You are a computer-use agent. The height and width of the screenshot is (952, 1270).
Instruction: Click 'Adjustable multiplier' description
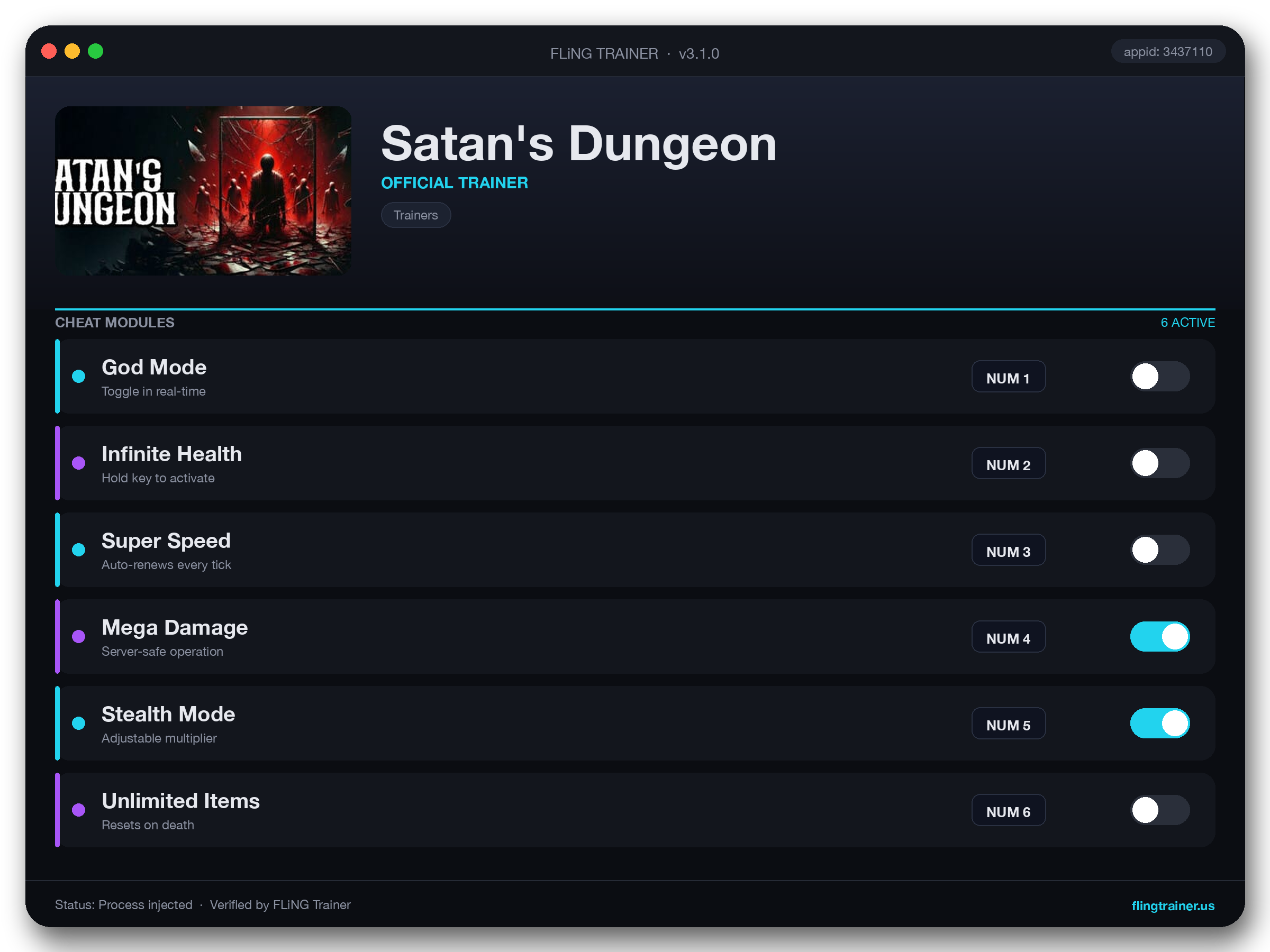pos(160,738)
